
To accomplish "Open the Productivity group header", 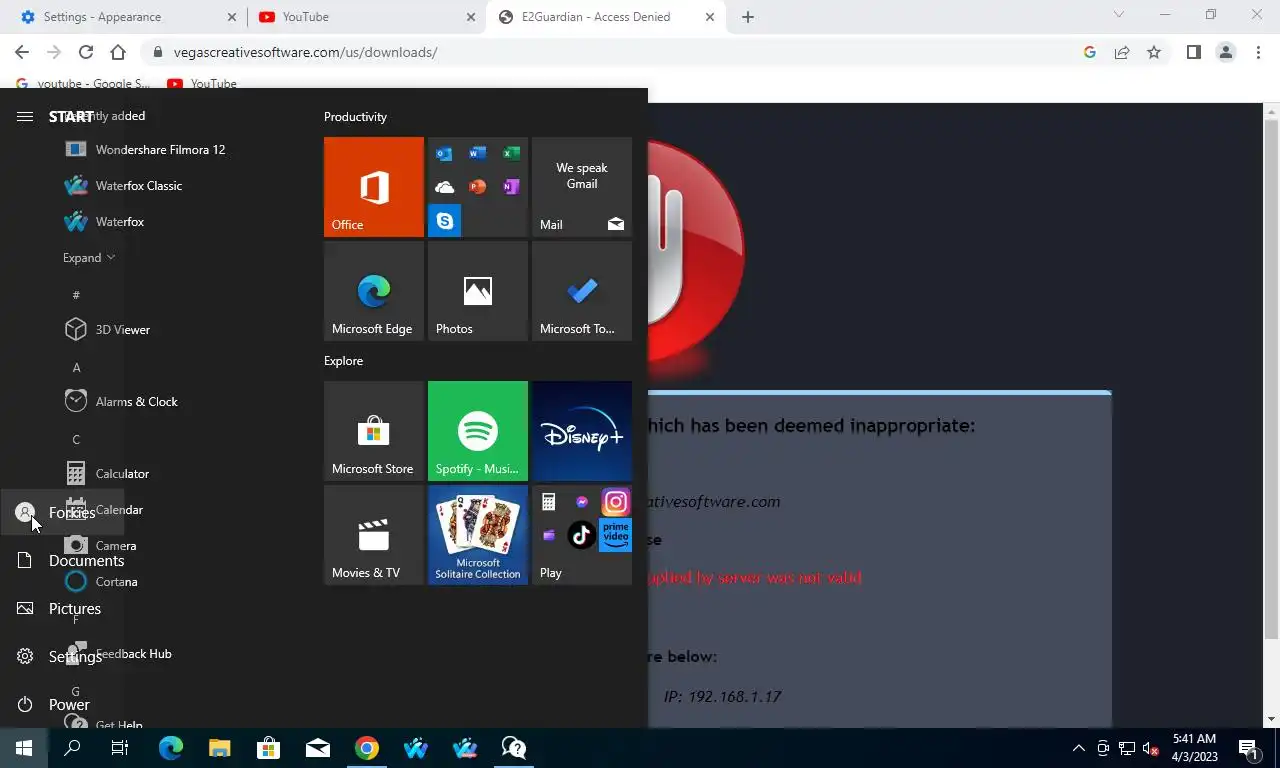I will point(355,117).
